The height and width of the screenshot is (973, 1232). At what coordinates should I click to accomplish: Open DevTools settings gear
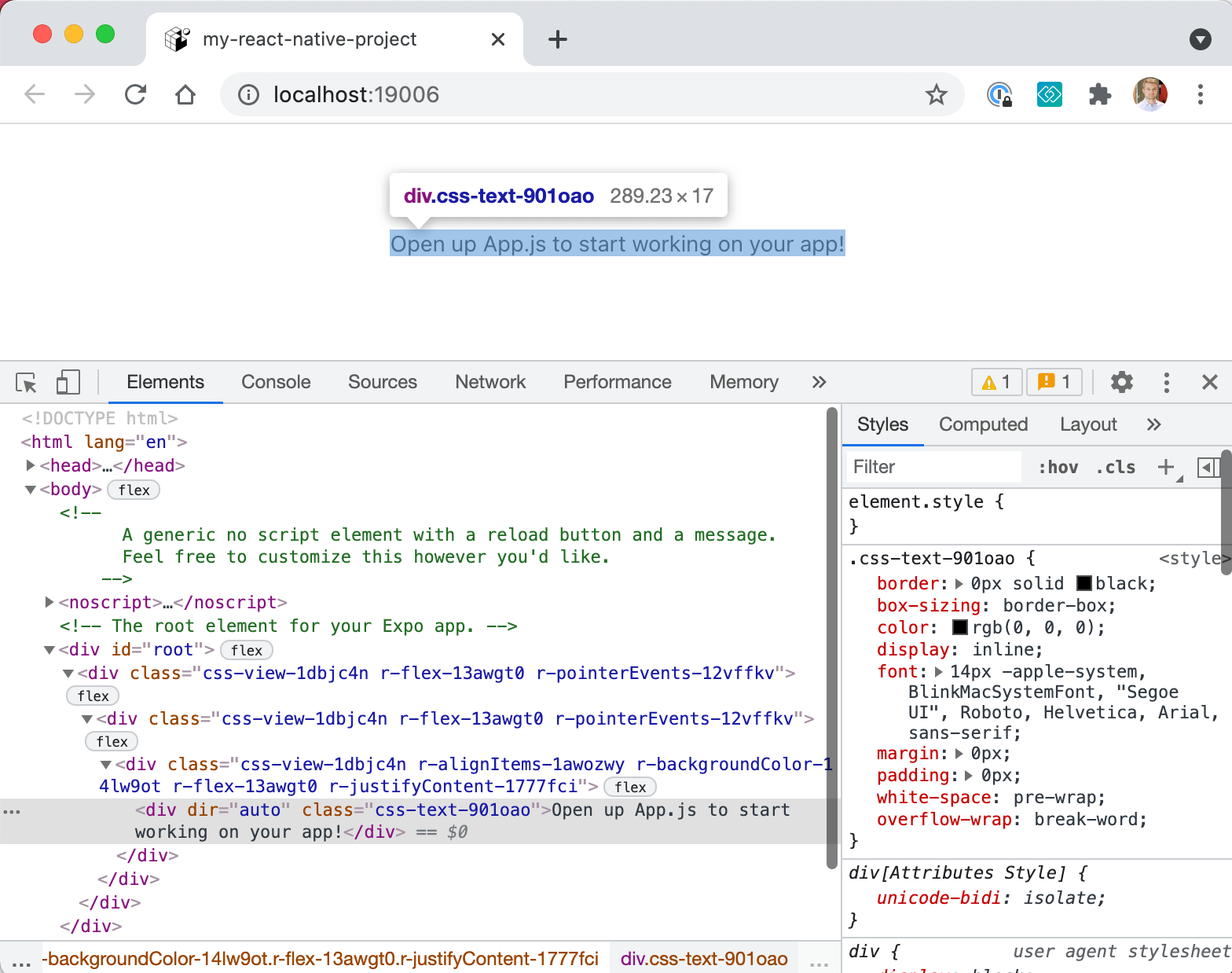[x=1122, y=382]
